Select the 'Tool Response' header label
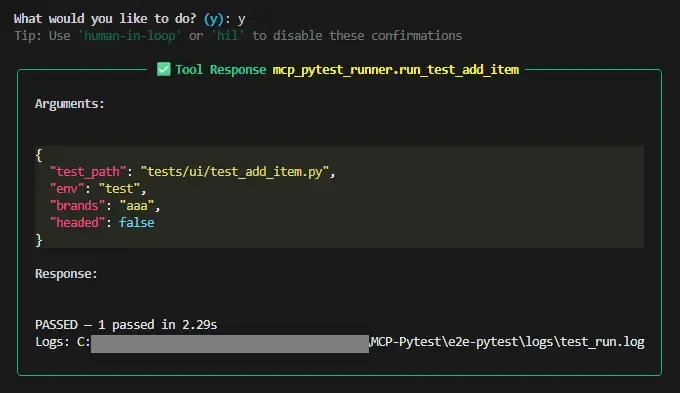This screenshot has width=680, height=393. tap(221, 69)
